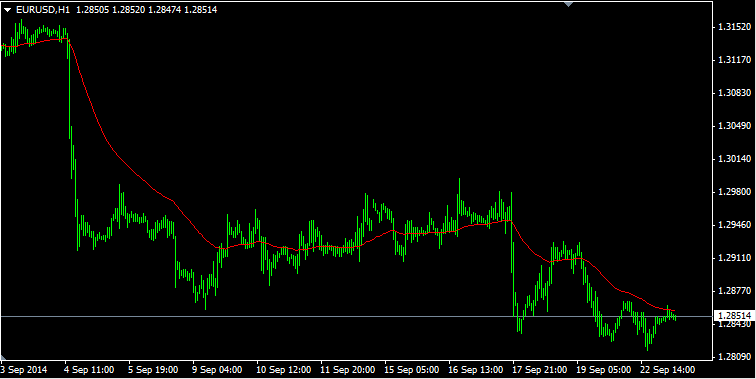
Task: Click the 3 Sep 2014 time label
Action: point(24,370)
